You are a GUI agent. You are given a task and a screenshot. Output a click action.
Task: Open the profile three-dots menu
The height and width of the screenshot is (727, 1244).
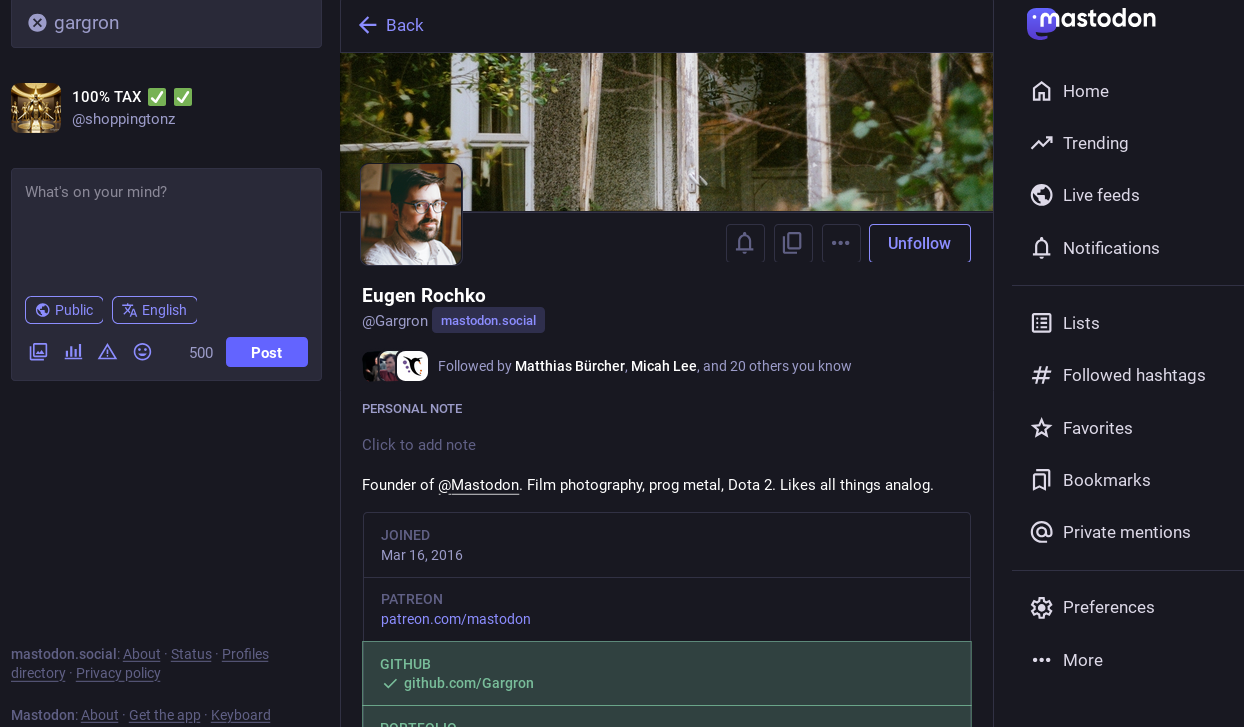[x=841, y=243]
